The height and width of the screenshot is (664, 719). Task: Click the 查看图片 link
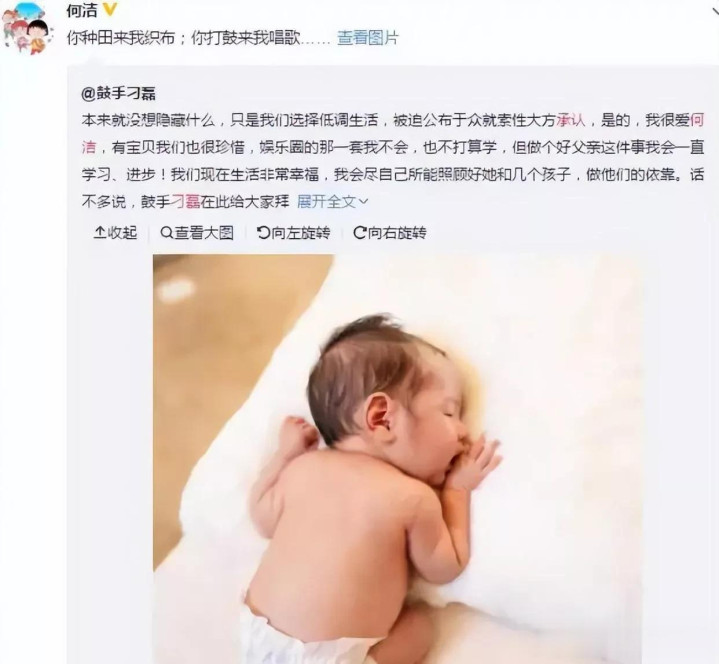pyautogui.click(x=368, y=38)
